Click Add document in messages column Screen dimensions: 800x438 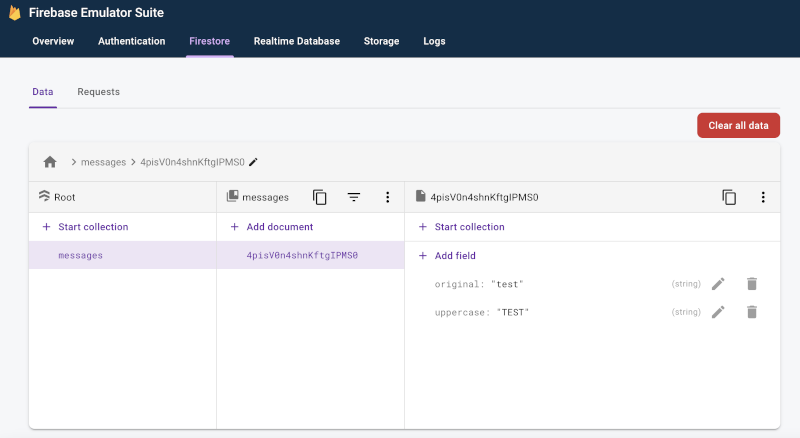(x=272, y=227)
